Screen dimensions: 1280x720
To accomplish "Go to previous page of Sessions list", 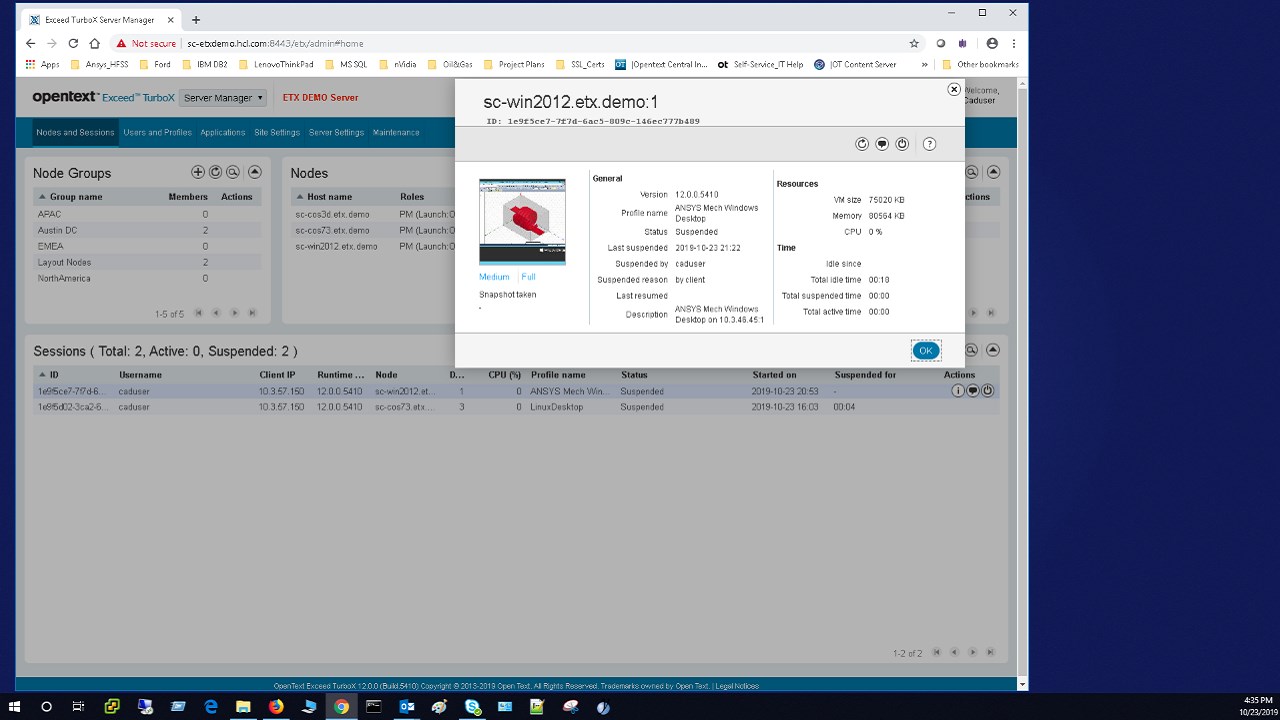I will coord(954,652).
